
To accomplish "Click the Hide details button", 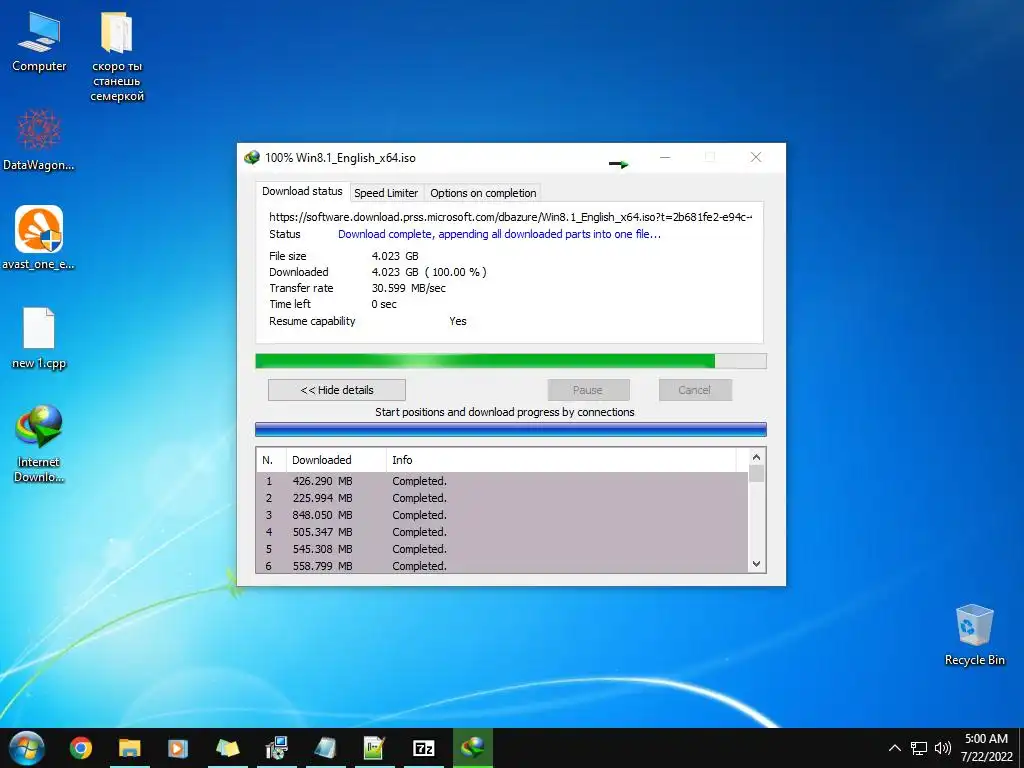I will click(337, 390).
